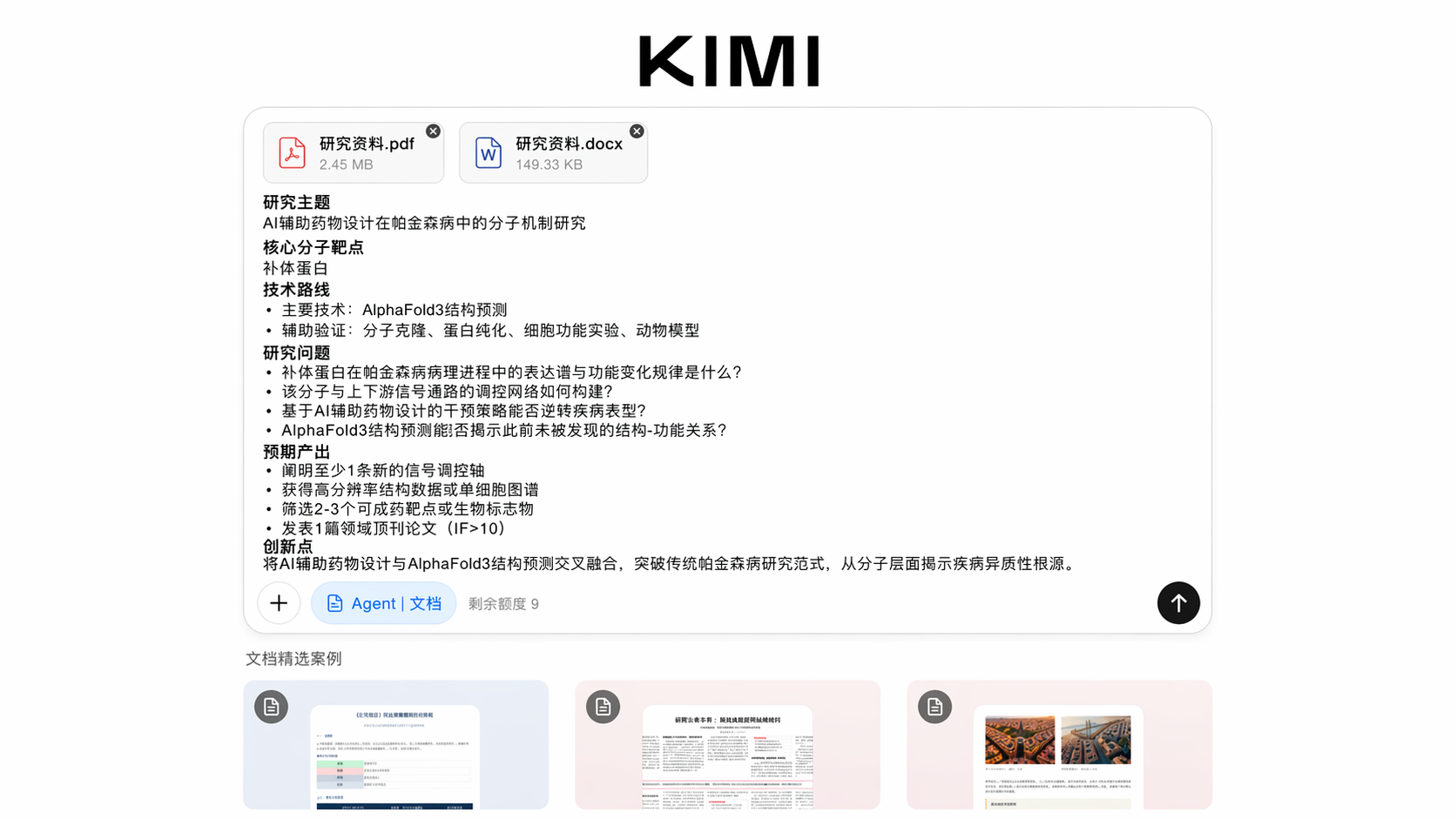Click the Word document file icon
Screen dimensions: 1456x819
(489, 152)
